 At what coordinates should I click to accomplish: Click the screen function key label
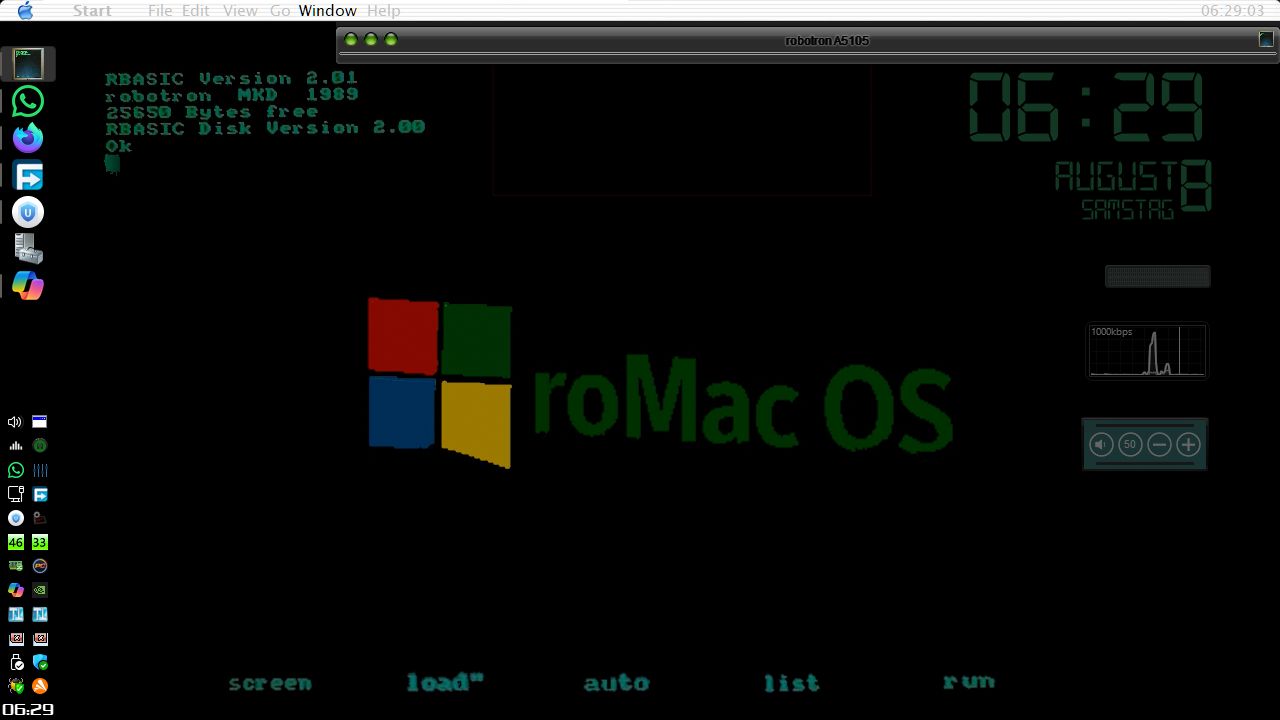pyautogui.click(x=270, y=684)
